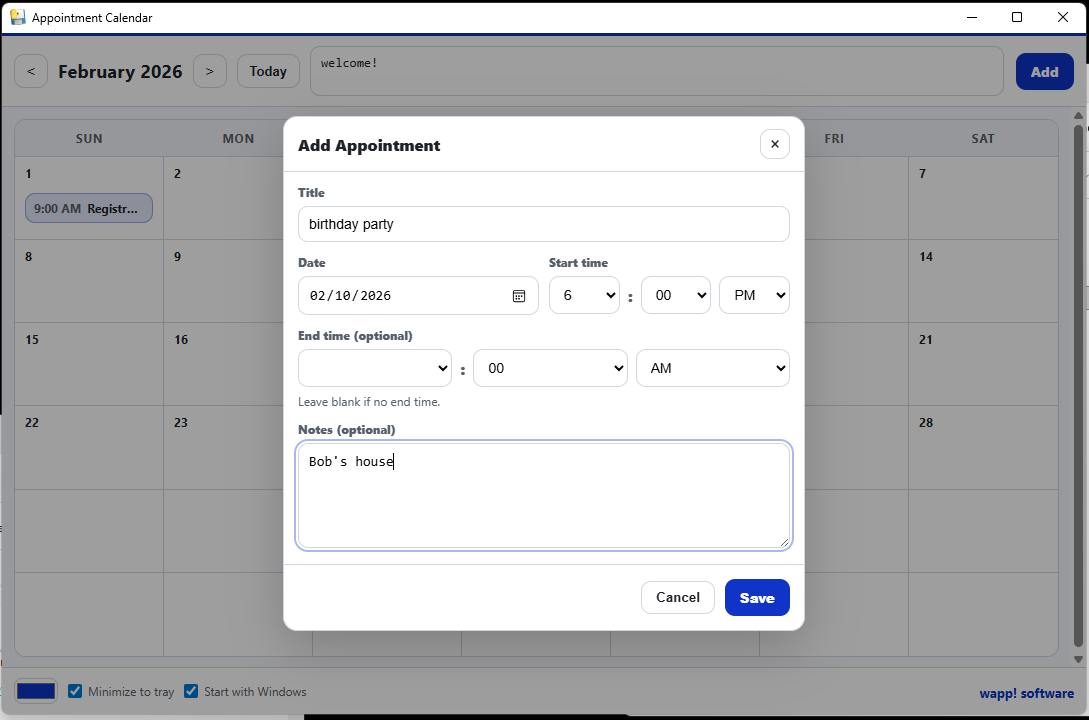Click the Title field containing birthday party
Viewport: 1089px width, 720px height.
(x=544, y=224)
